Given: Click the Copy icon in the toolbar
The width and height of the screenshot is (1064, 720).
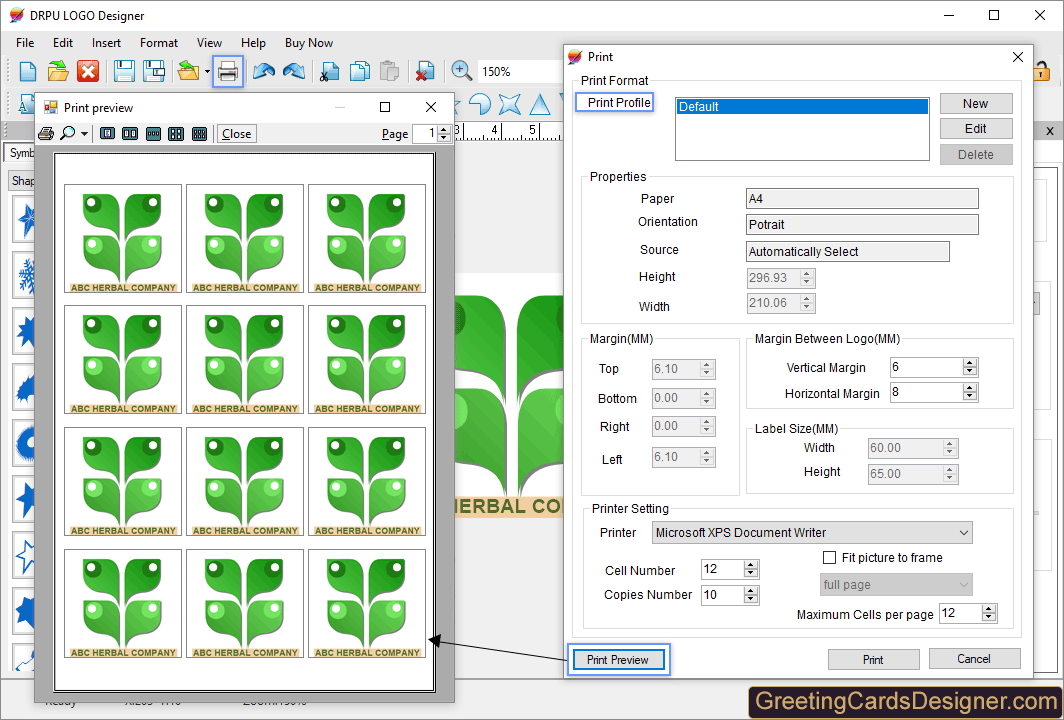Looking at the screenshot, I should [360, 71].
